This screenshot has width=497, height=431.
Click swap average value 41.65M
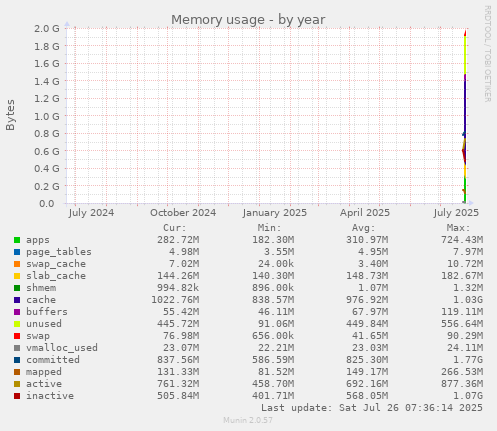click(x=370, y=336)
